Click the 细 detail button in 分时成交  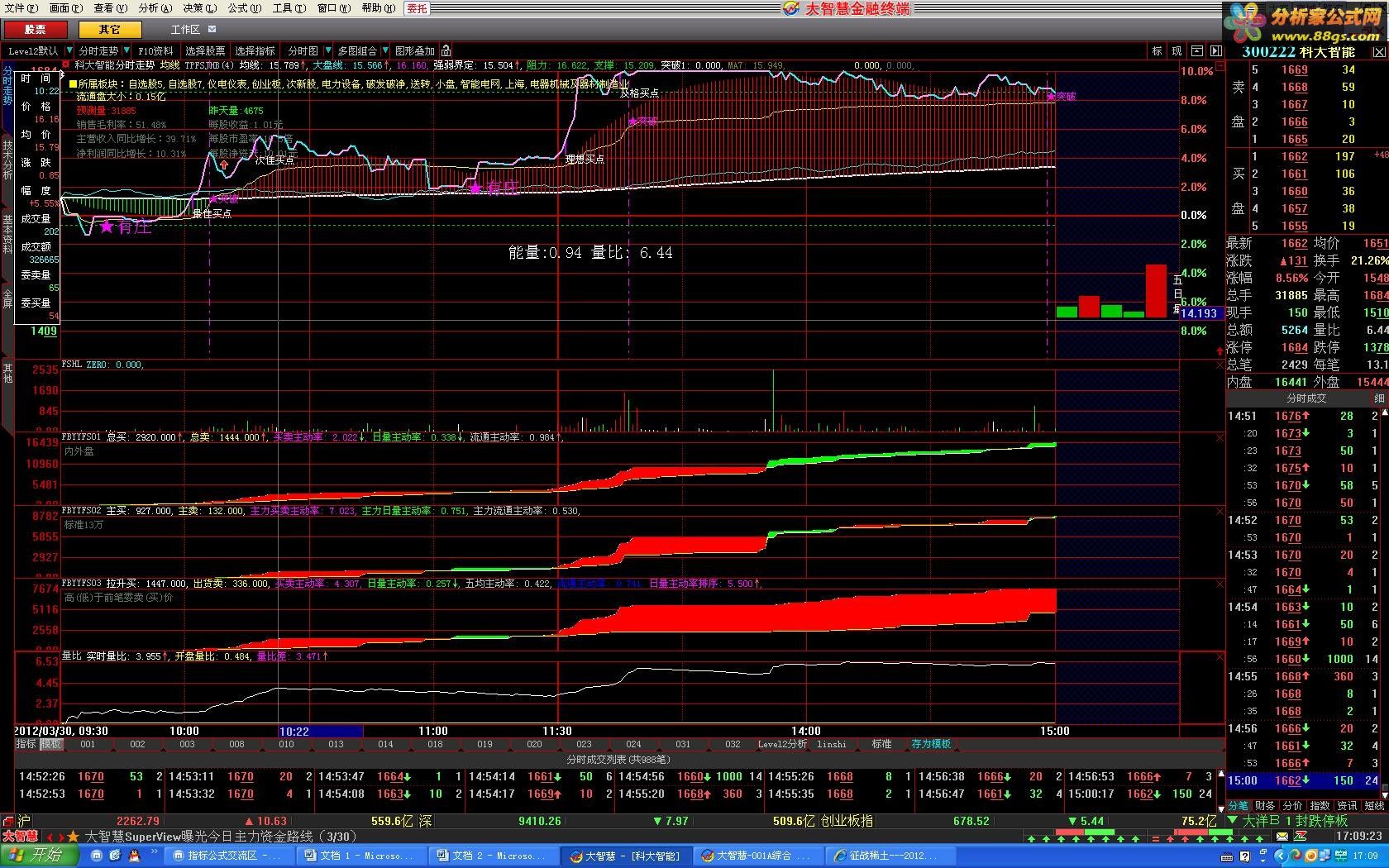tap(1379, 398)
